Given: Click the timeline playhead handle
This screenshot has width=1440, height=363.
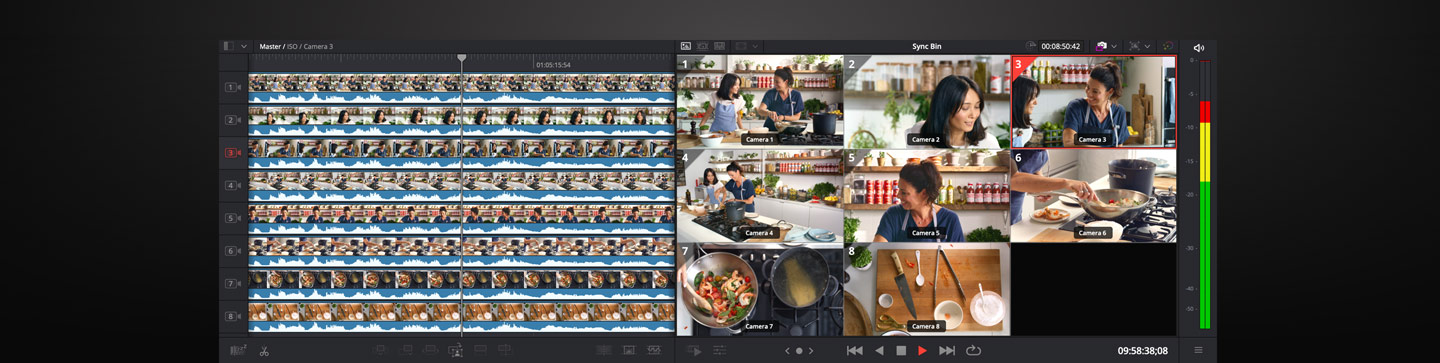Looking at the screenshot, I should pyautogui.click(x=461, y=58).
